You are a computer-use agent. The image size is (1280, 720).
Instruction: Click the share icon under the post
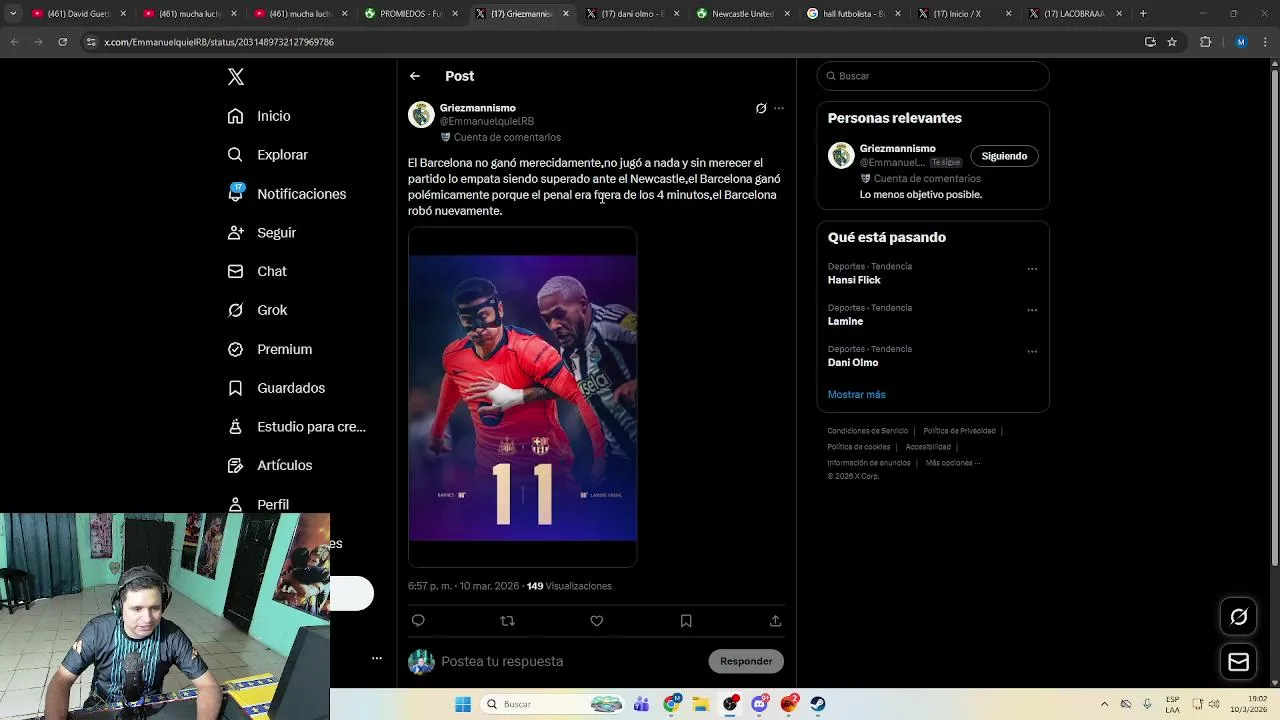(775, 621)
